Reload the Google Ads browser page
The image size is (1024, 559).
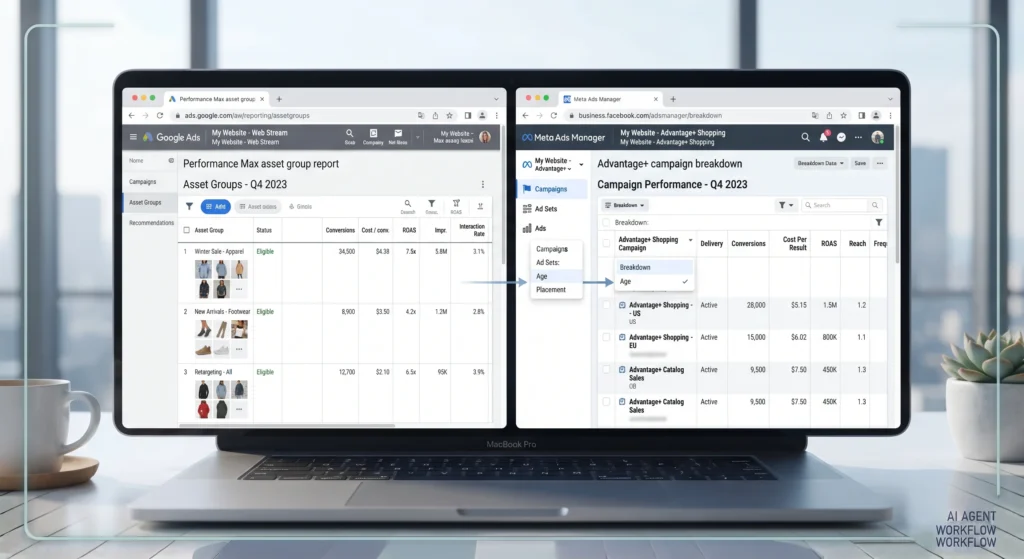click(160, 116)
